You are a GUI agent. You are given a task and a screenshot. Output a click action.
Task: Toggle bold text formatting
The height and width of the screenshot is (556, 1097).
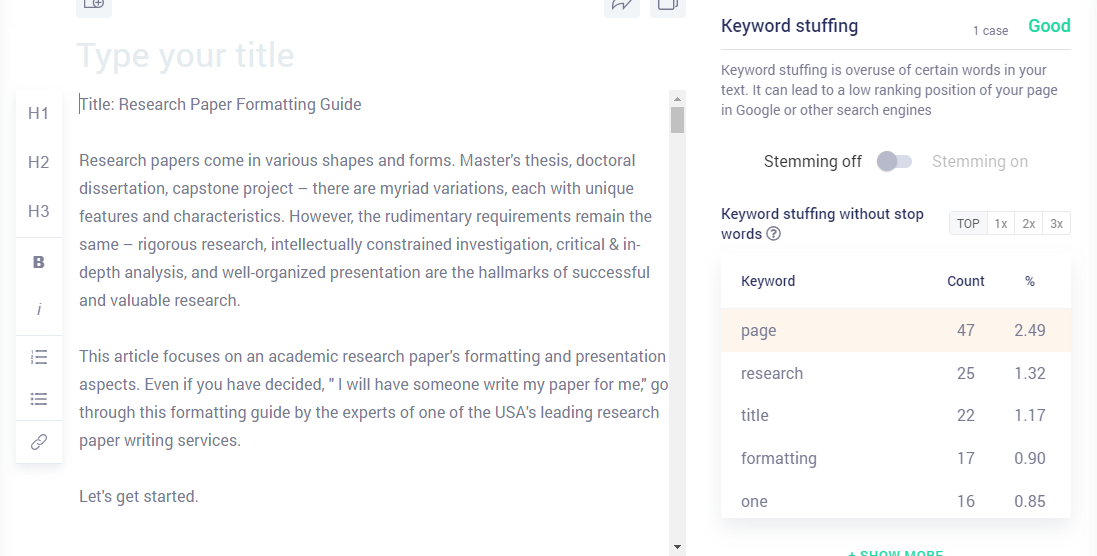point(38,262)
